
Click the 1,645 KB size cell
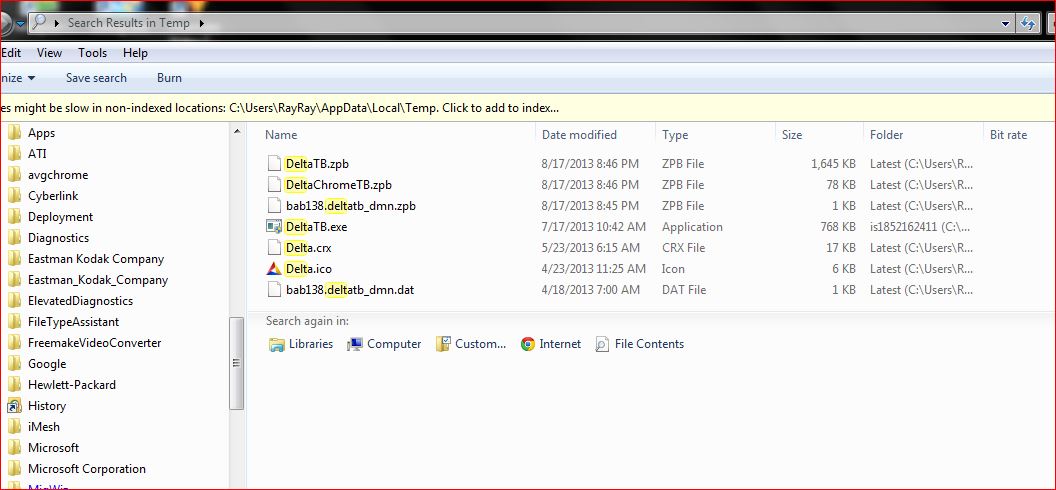coord(833,164)
